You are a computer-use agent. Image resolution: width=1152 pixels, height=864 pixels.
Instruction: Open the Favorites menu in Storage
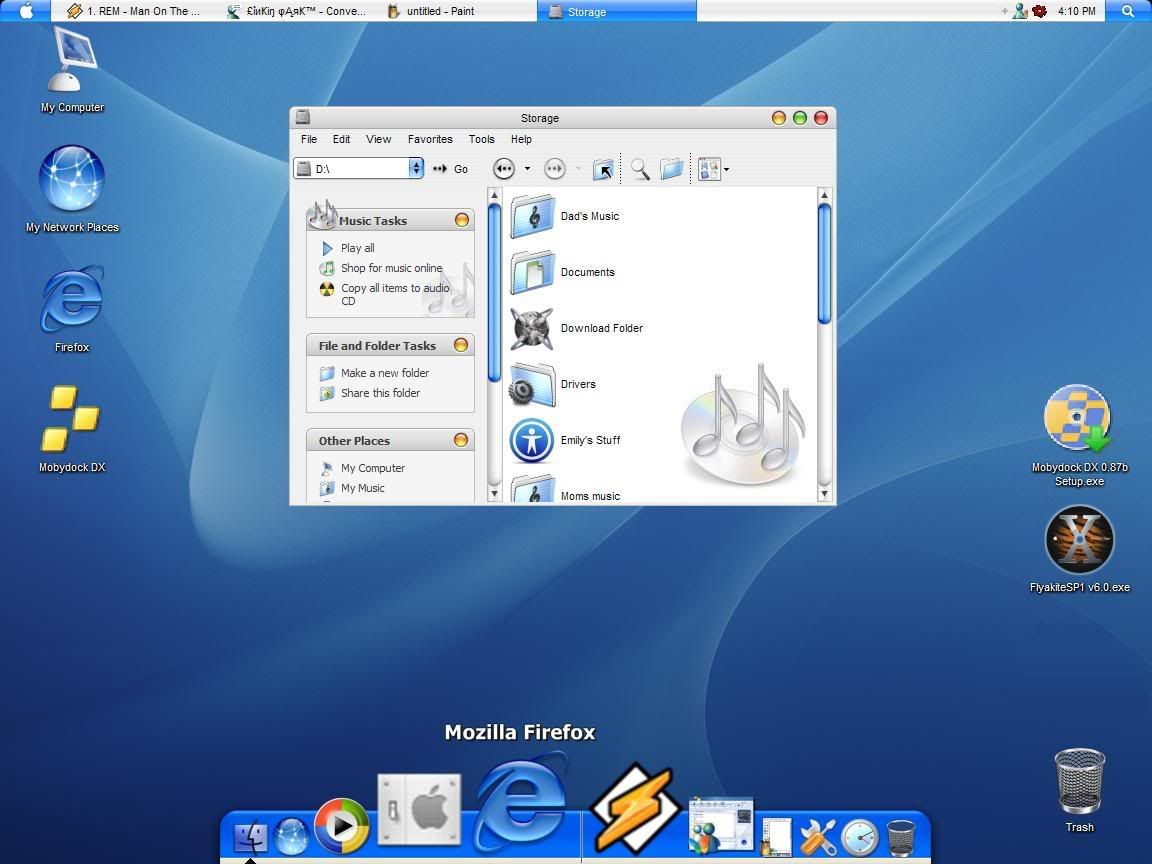pyautogui.click(x=430, y=139)
